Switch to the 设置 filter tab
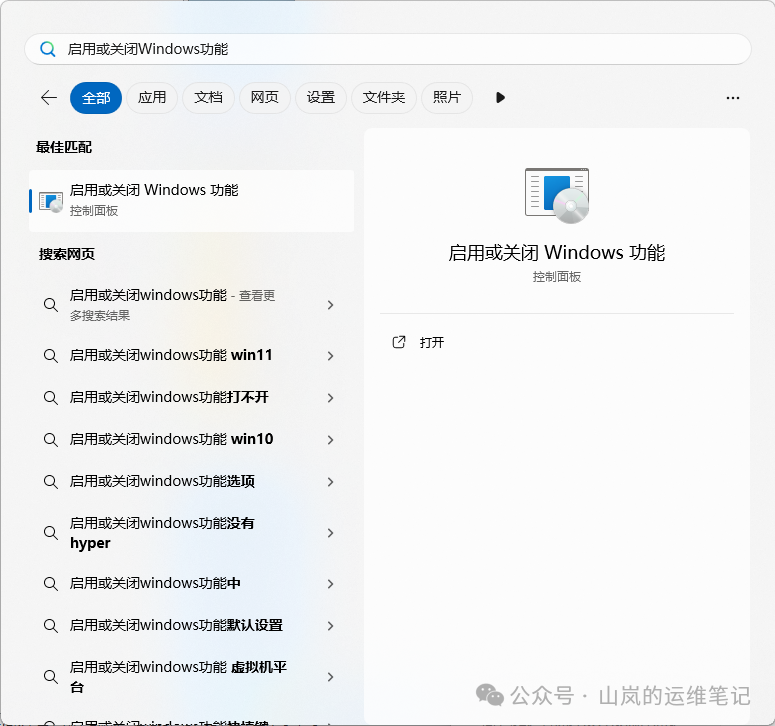The height and width of the screenshot is (726, 775). coord(321,98)
